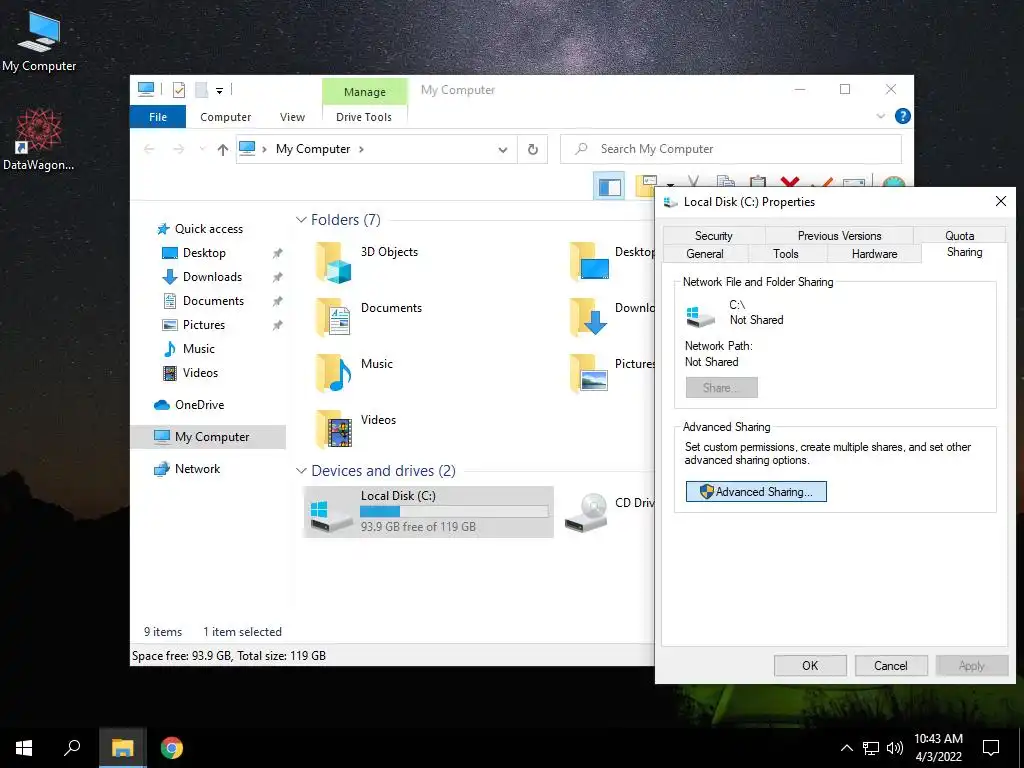Collapse the Devices and drives group

click(301, 471)
